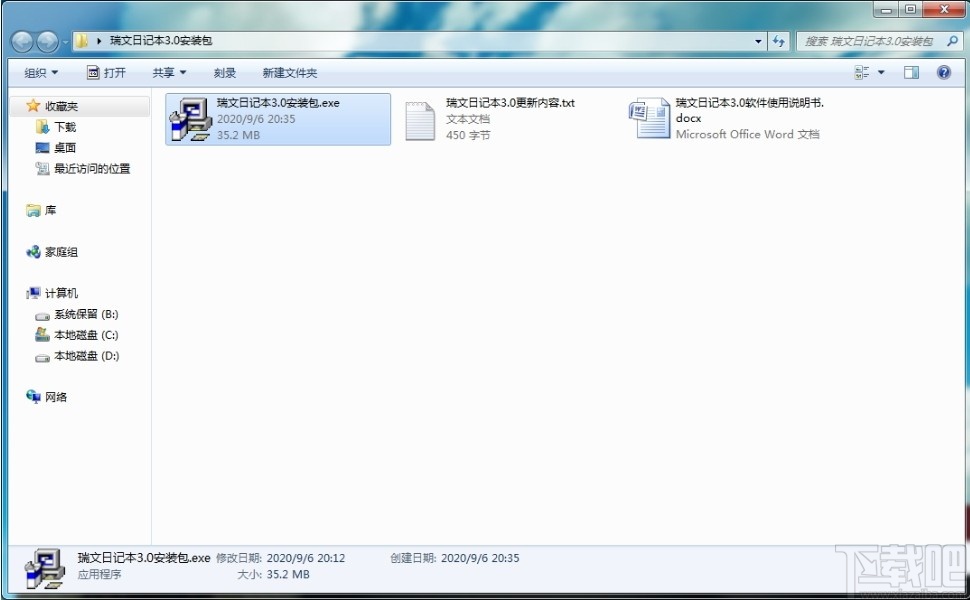The height and width of the screenshot is (600, 970).
Task: Refresh the folder view
Action: [x=778, y=41]
